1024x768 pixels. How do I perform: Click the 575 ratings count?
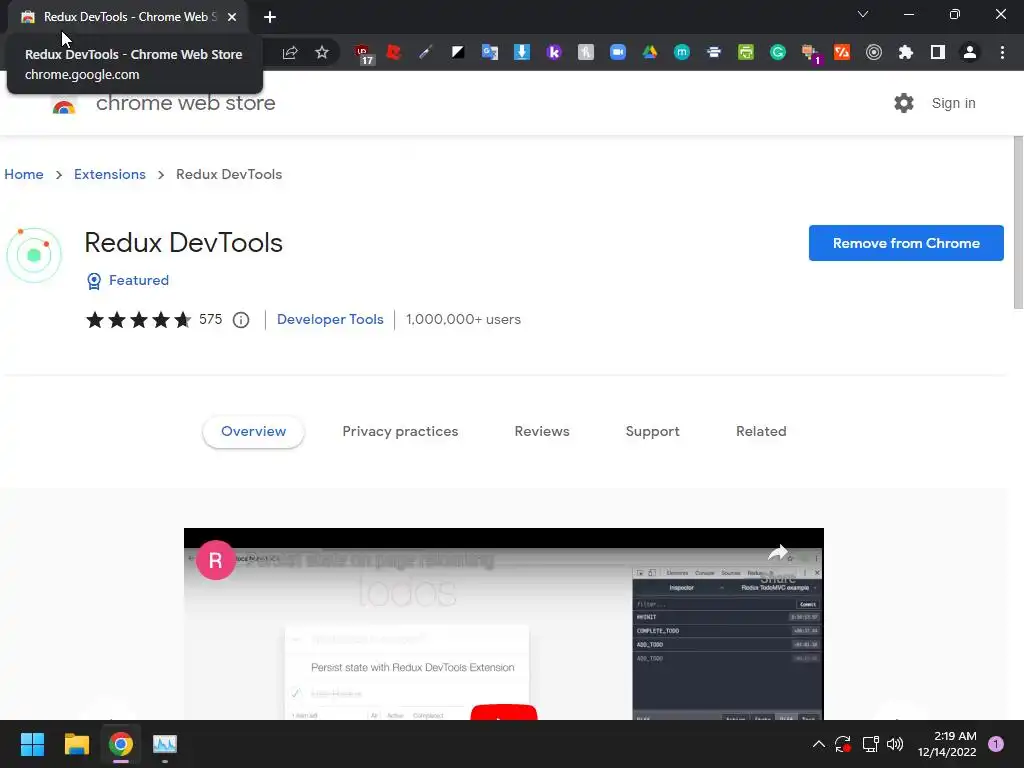tap(210, 319)
